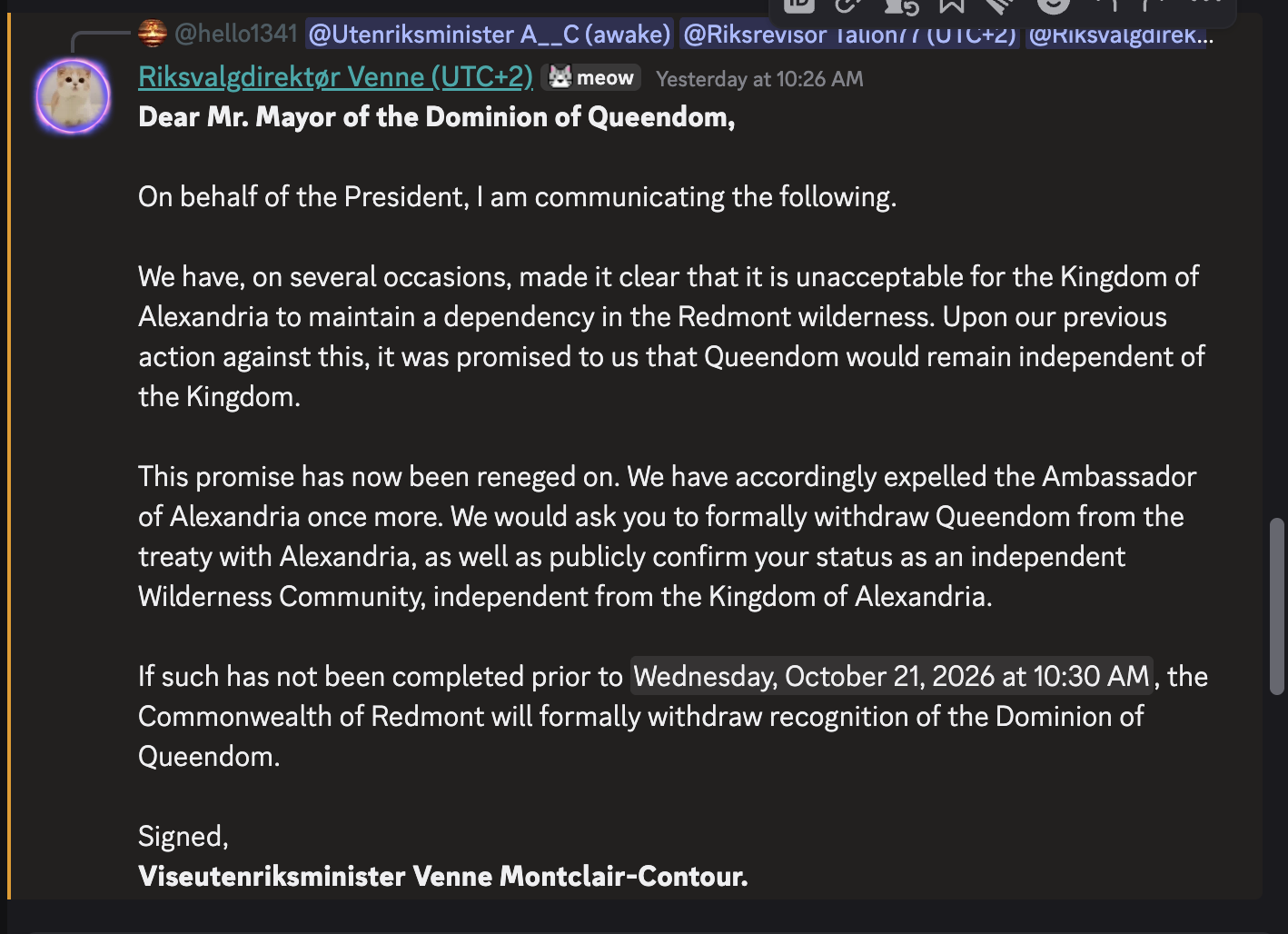Click the @Utenriksminister A__C (awake) mention

pyautogui.click(x=490, y=35)
